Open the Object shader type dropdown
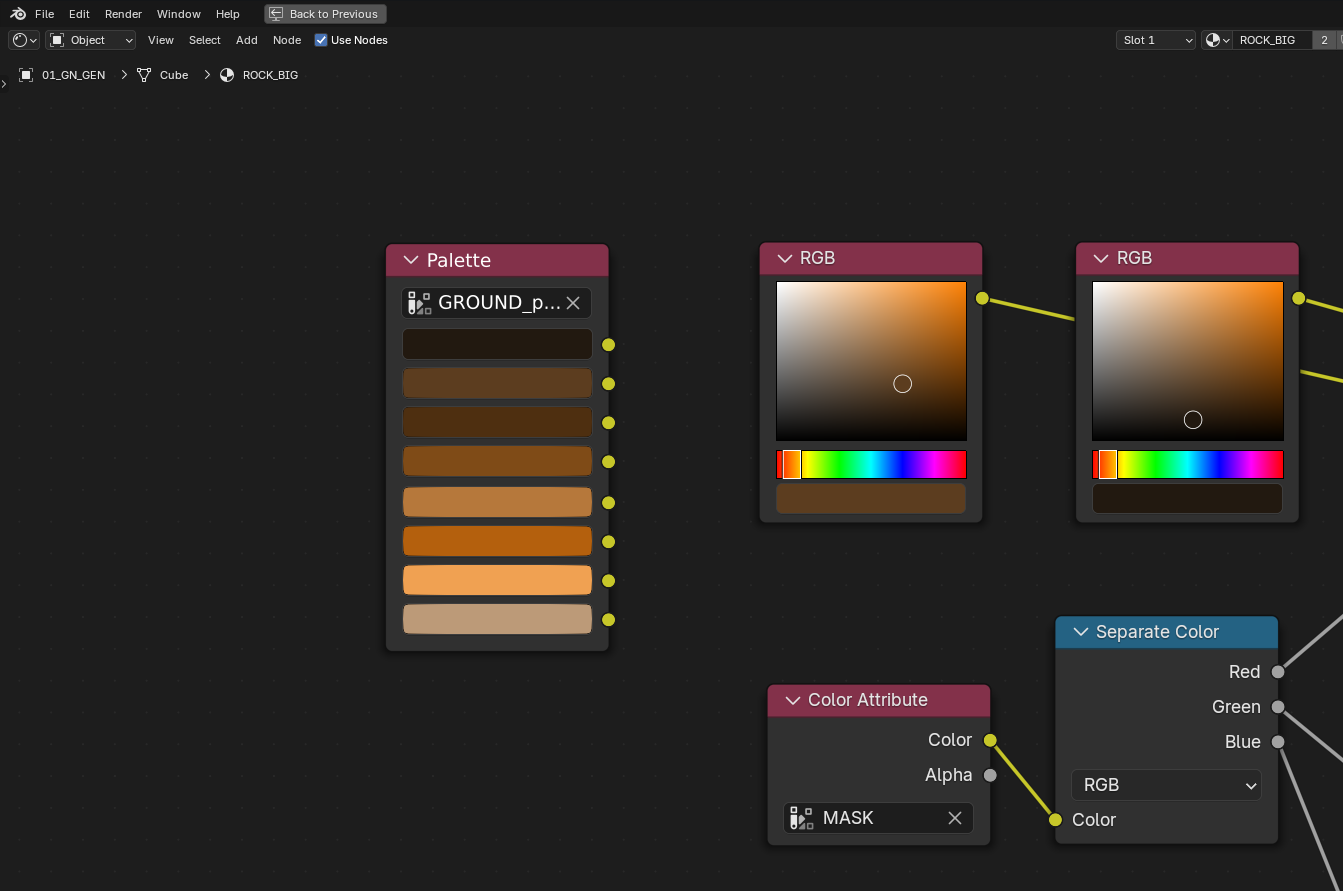The height and width of the screenshot is (891, 1343). (x=91, y=40)
